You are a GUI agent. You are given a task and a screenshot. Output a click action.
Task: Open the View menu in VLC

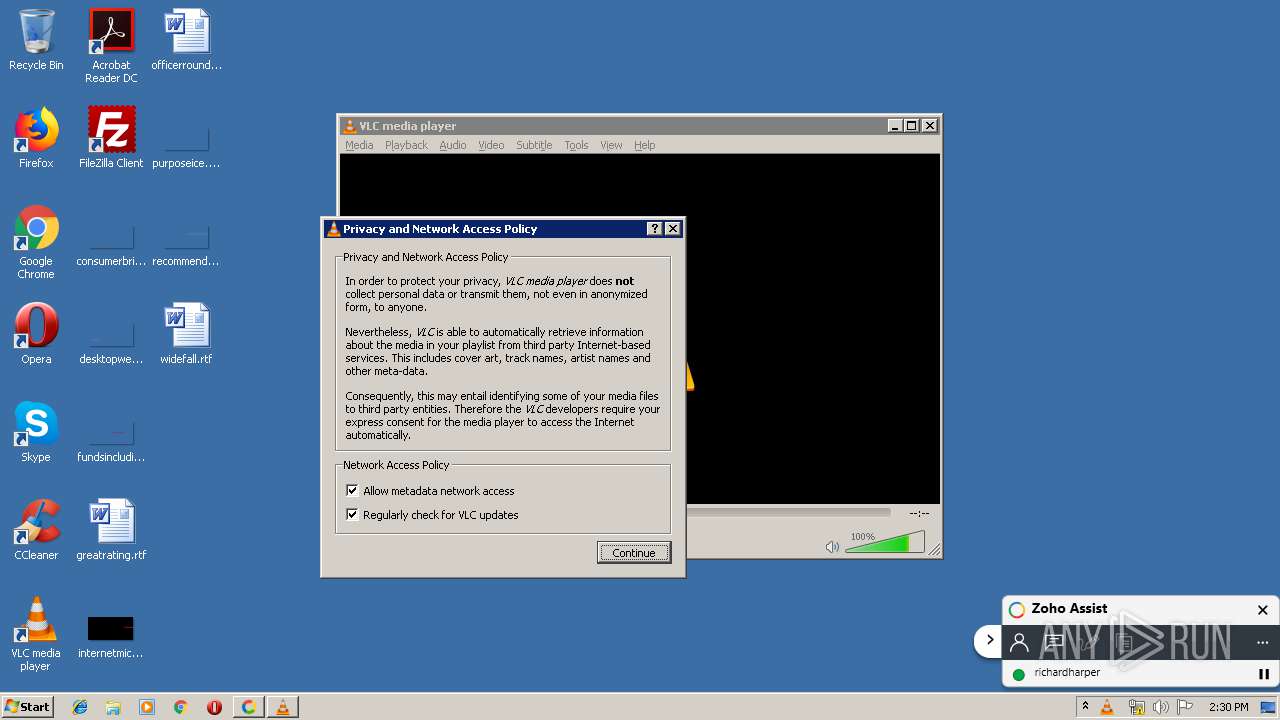tap(611, 145)
